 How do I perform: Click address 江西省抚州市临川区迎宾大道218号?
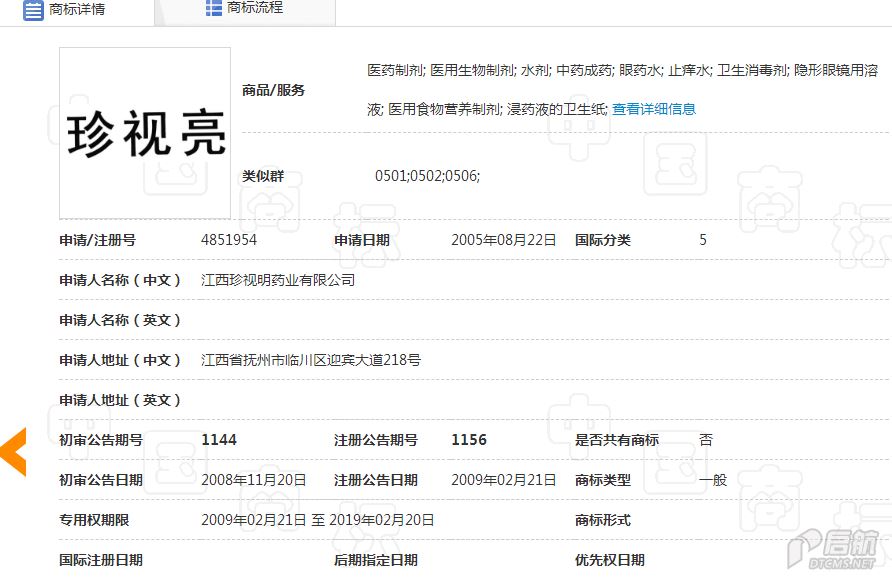311,360
